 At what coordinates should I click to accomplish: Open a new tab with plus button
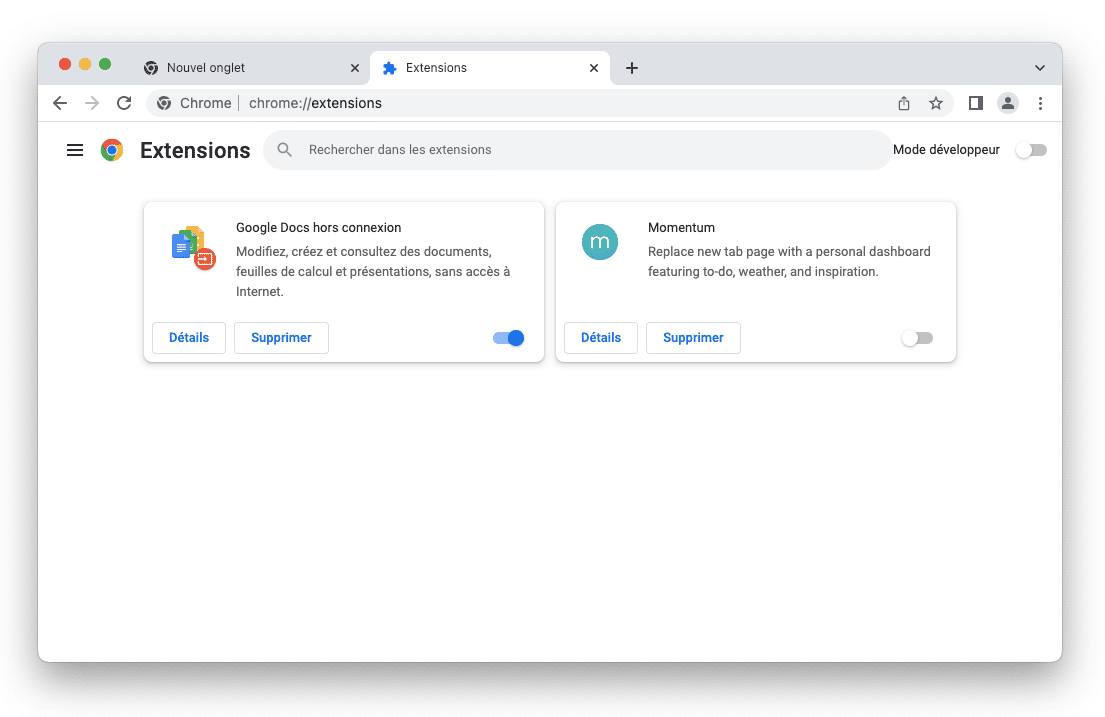click(632, 68)
